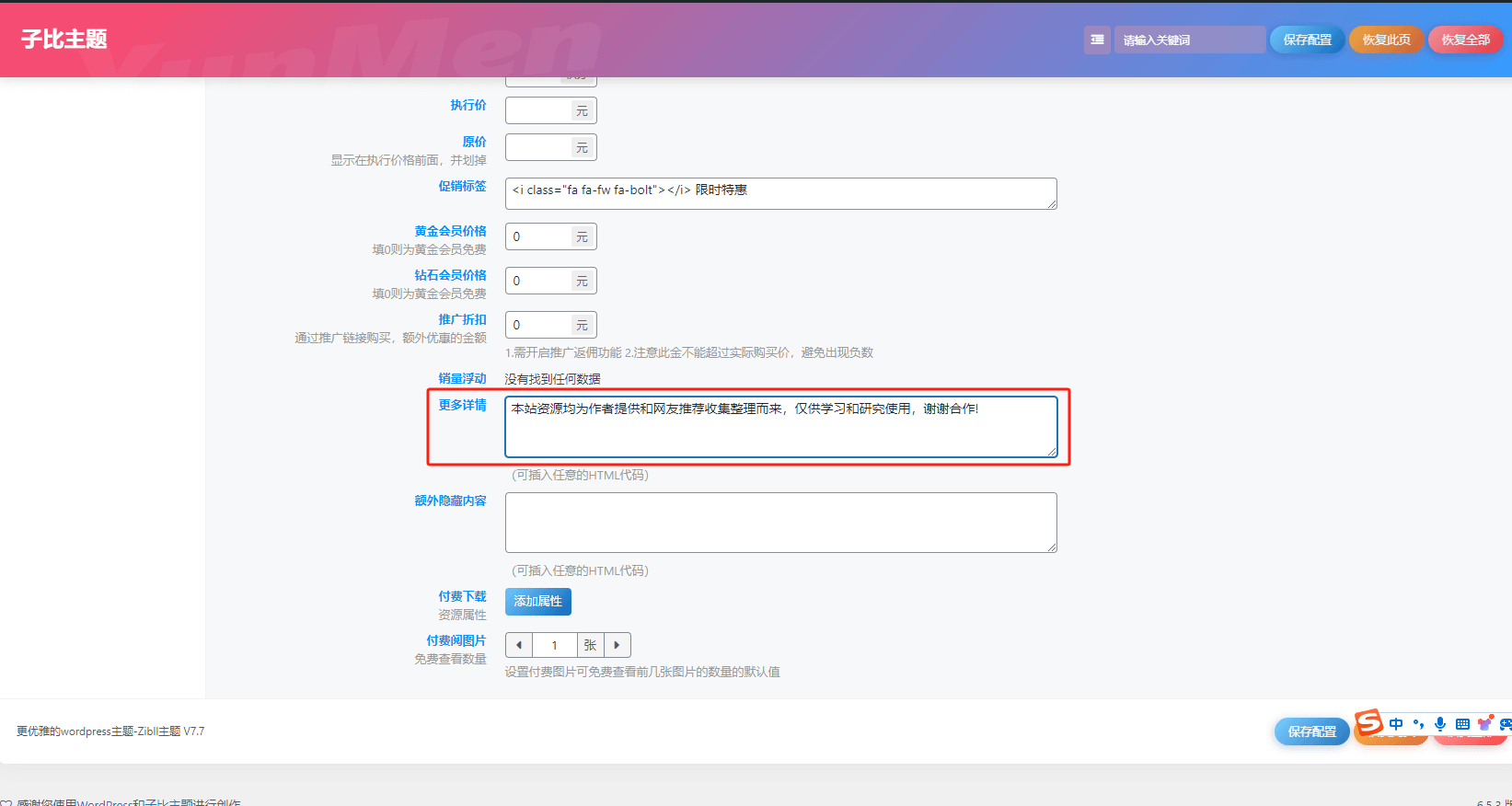Screen dimensions: 1512x806
Task: Focus the 请输入关键词 search field
Action: point(1189,40)
